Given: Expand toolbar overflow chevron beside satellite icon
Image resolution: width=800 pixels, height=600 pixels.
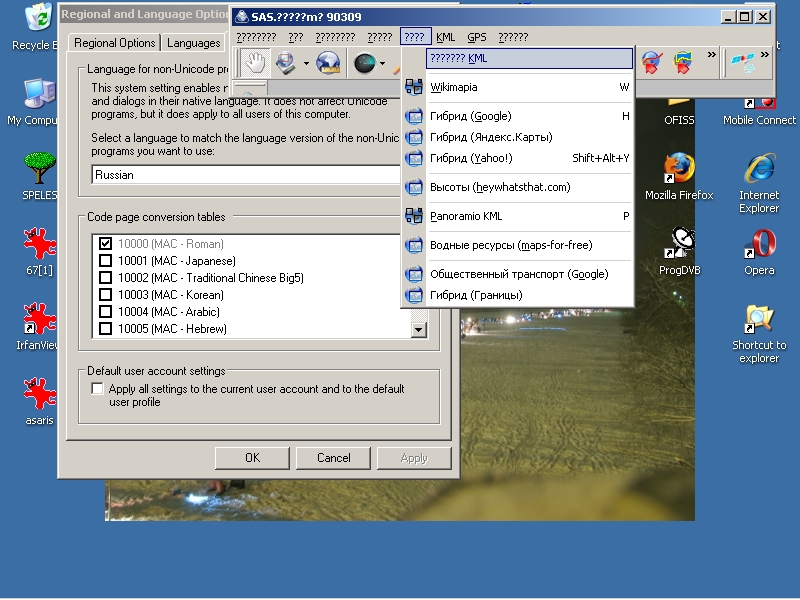Looking at the screenshot, I should [765, 56].
